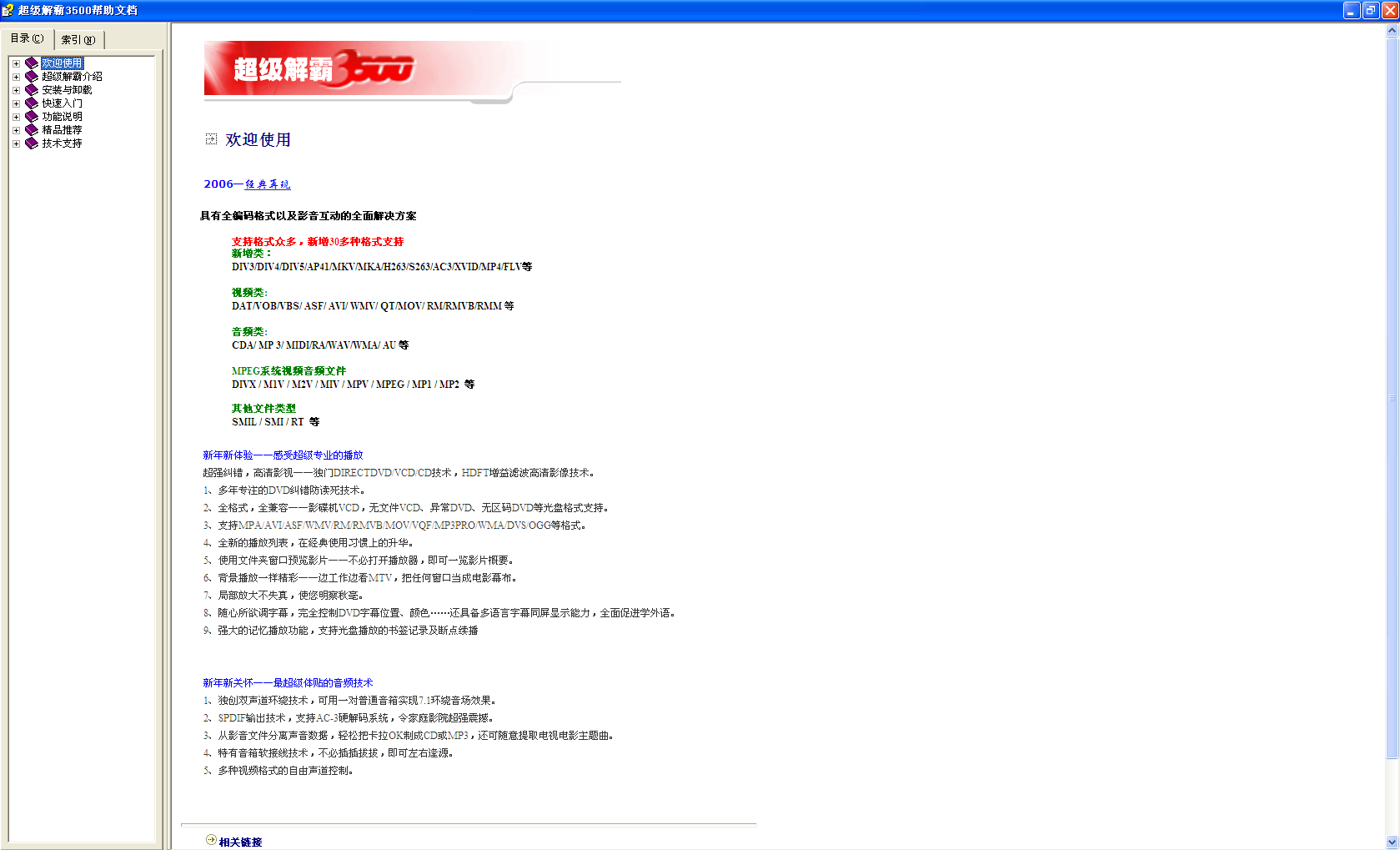Close the 超级解霸3500帮助文档 window

point(1390,11)
